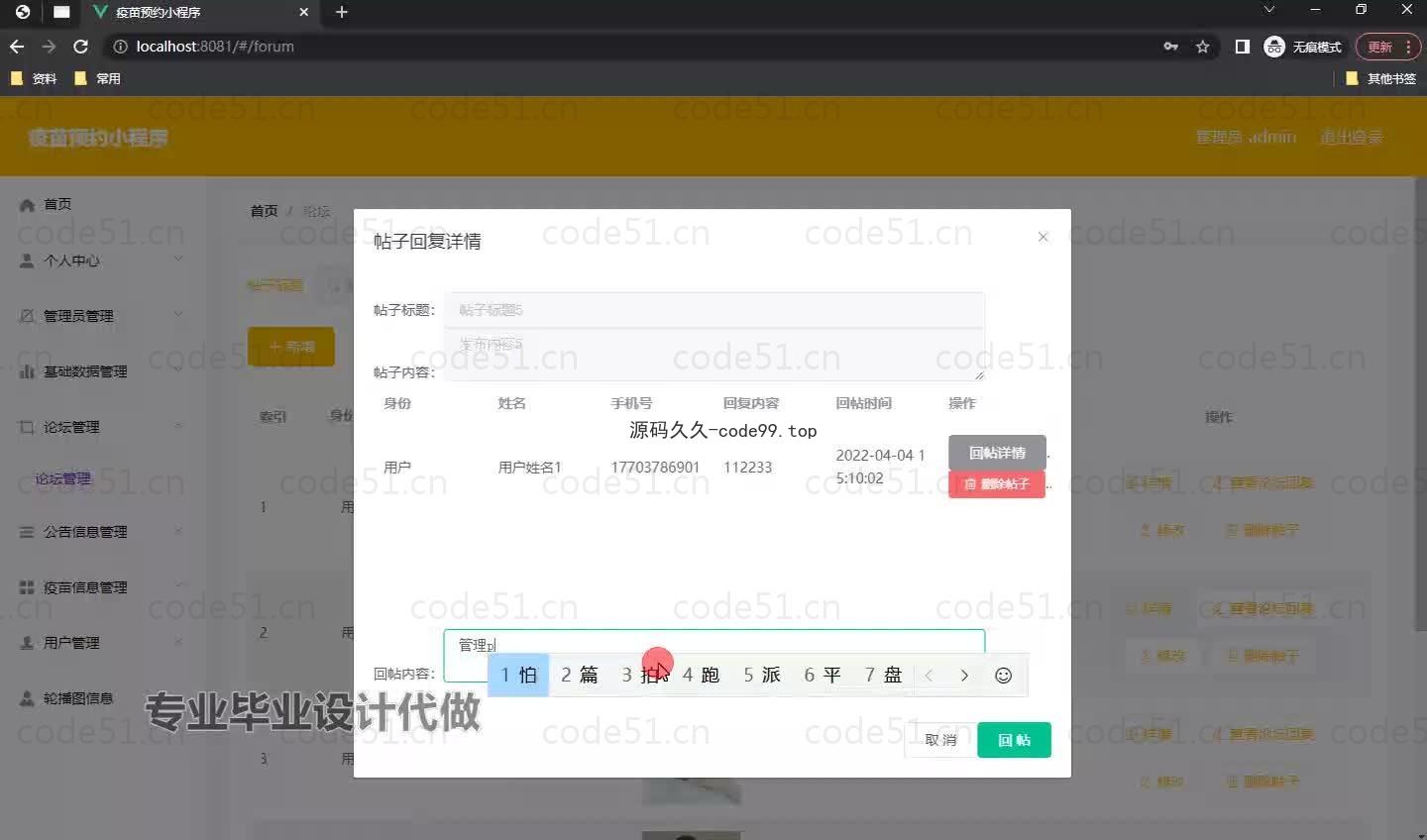Go to next IME candidate page
This screenshot has height=840, width=1427.
pyautogui.click(x=964, y=676)
